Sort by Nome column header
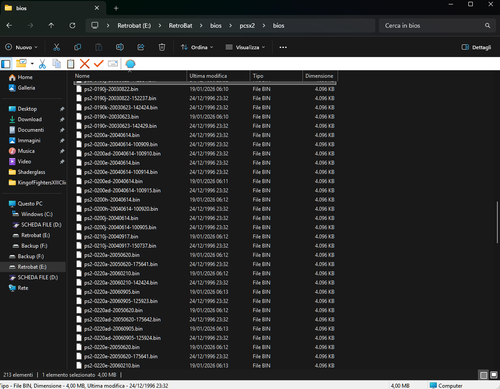The image size is (500, 389). (130, 76)
